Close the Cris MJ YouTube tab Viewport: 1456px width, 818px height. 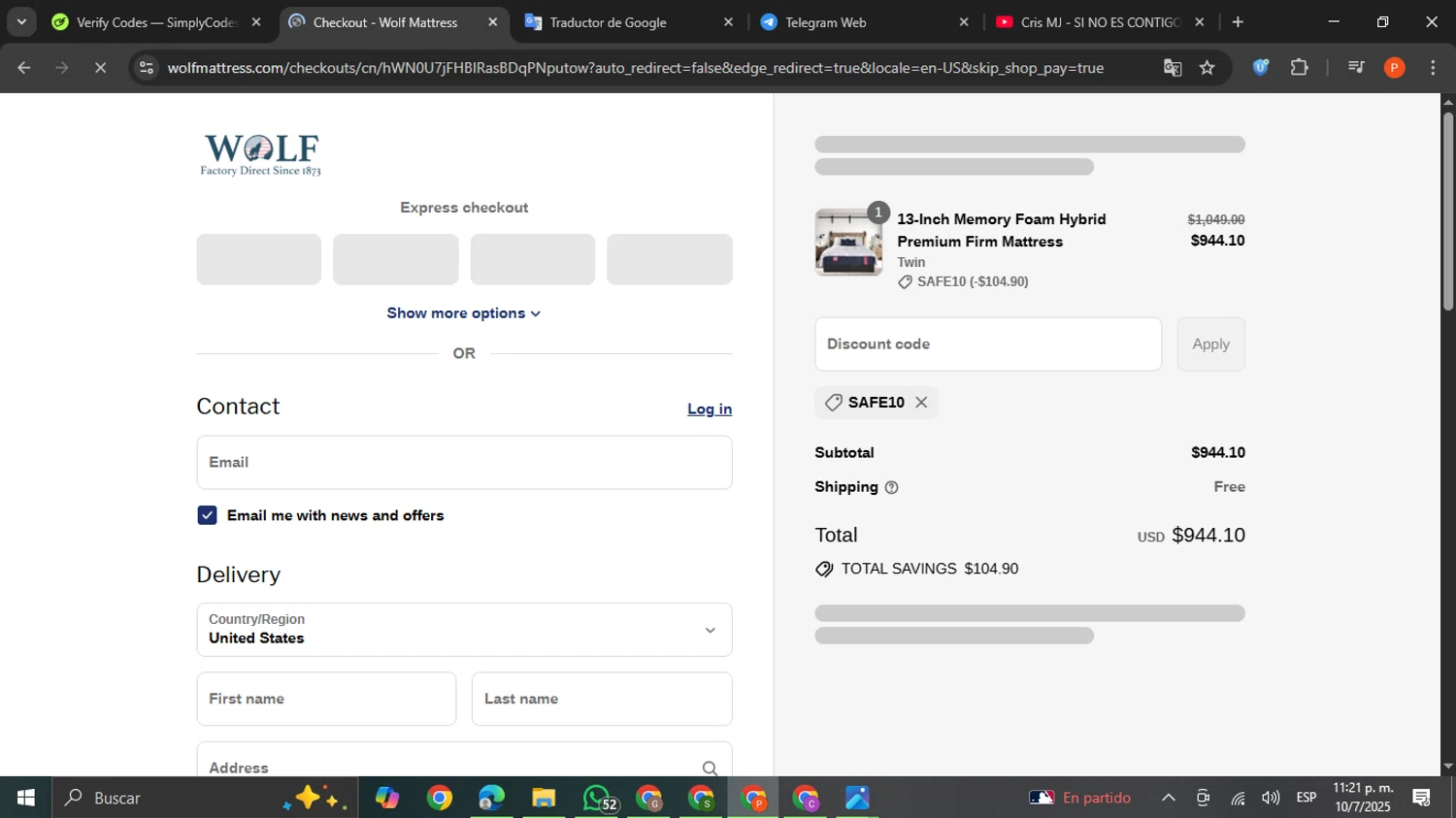pyautogui.click(x=1200, y=21)
